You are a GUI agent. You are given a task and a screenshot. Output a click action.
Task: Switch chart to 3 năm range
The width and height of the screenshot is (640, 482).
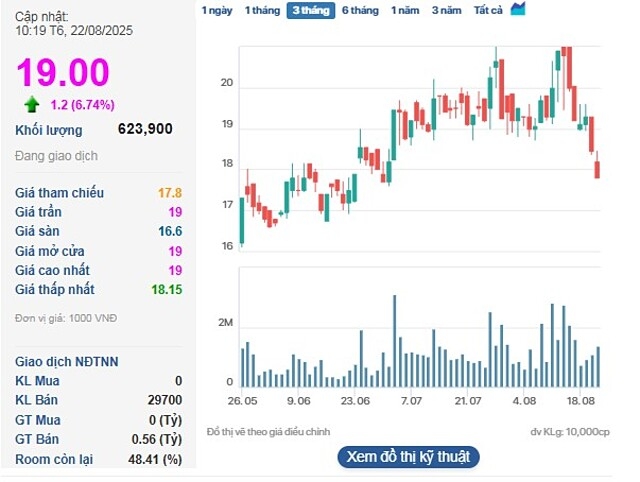[447, 10]
